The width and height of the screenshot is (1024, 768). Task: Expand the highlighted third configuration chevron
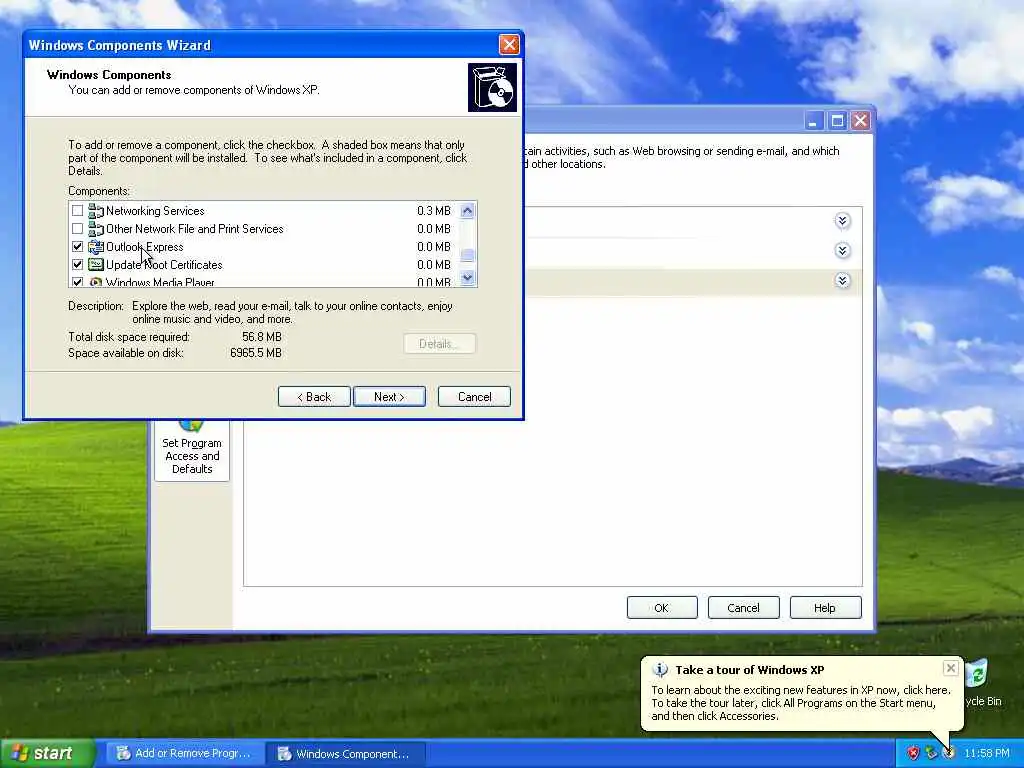point(842,281)
